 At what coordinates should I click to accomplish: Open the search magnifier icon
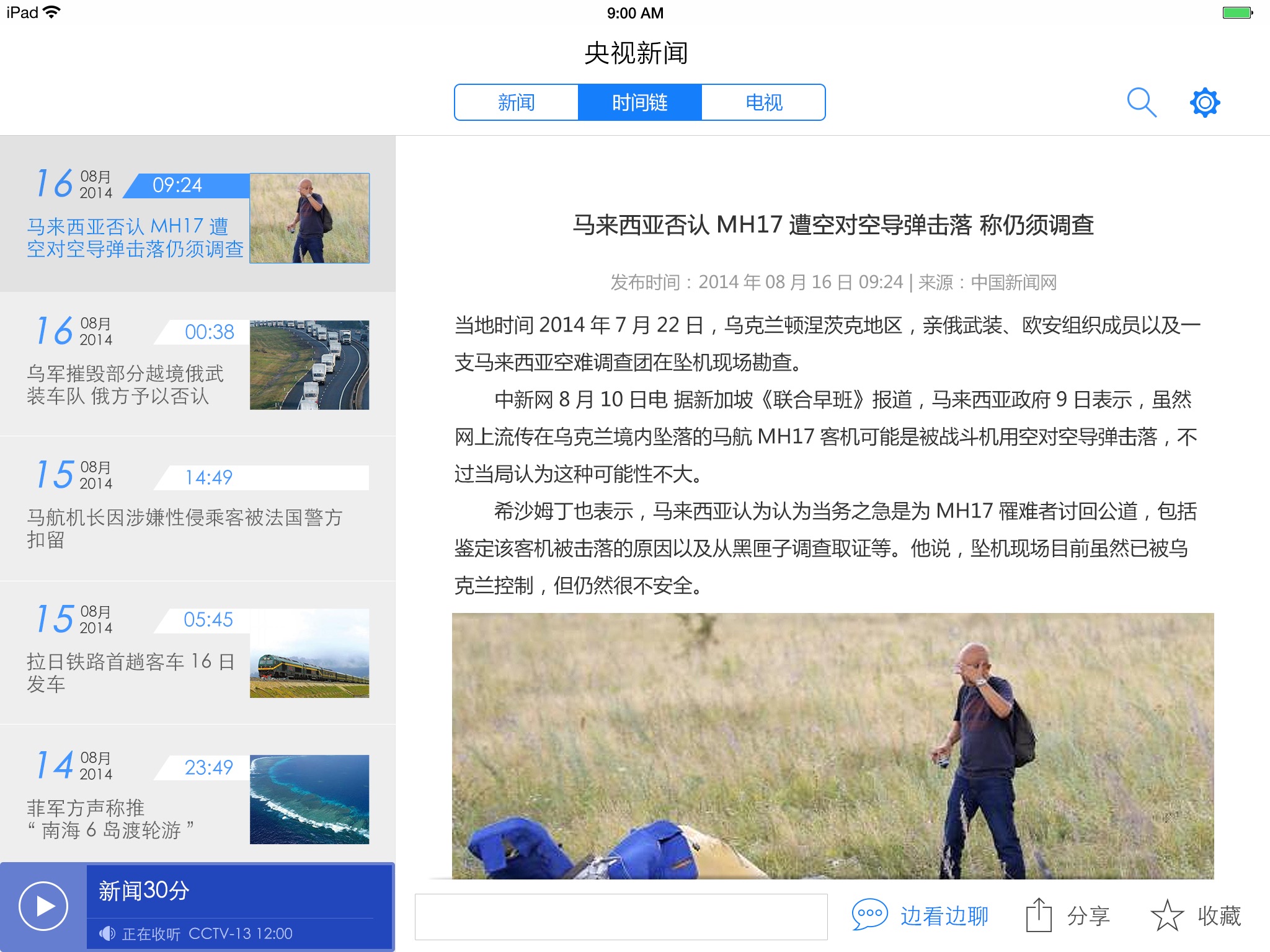(x=1141, y=102)
